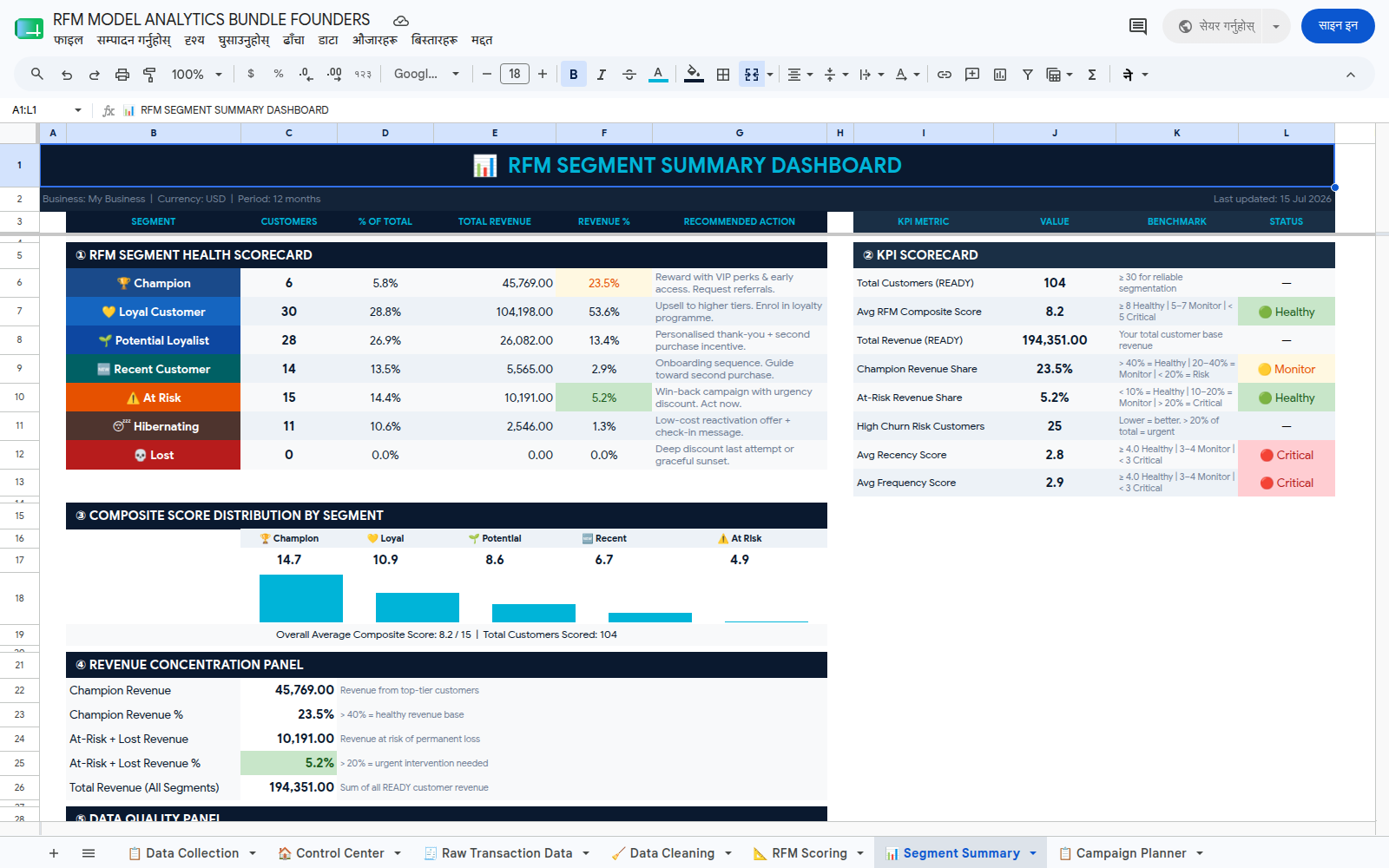
Task: Open the सम्पादन गर्नुहोस् menu
Action: click(134, 40)
